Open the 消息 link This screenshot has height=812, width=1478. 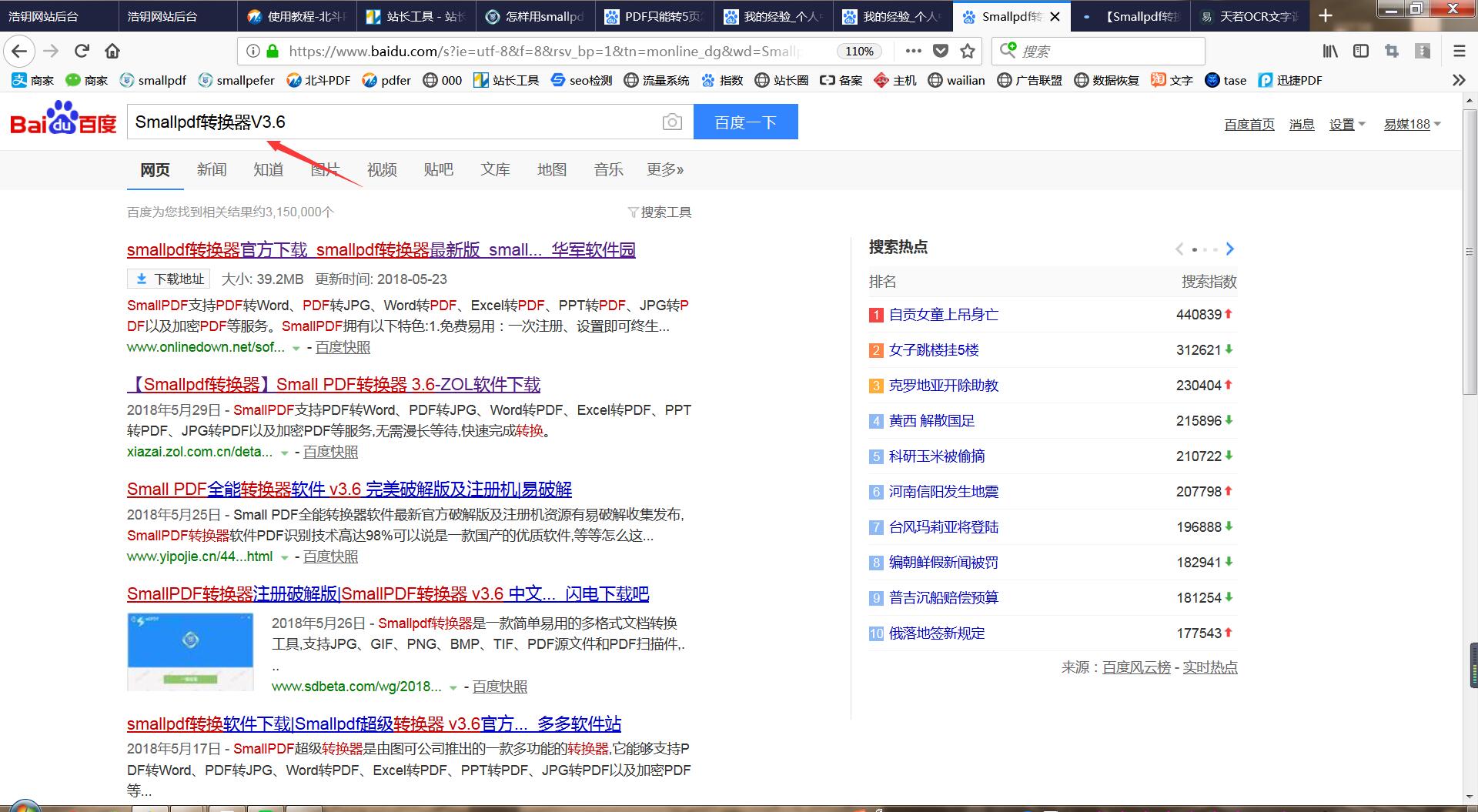pos(1302,125)
